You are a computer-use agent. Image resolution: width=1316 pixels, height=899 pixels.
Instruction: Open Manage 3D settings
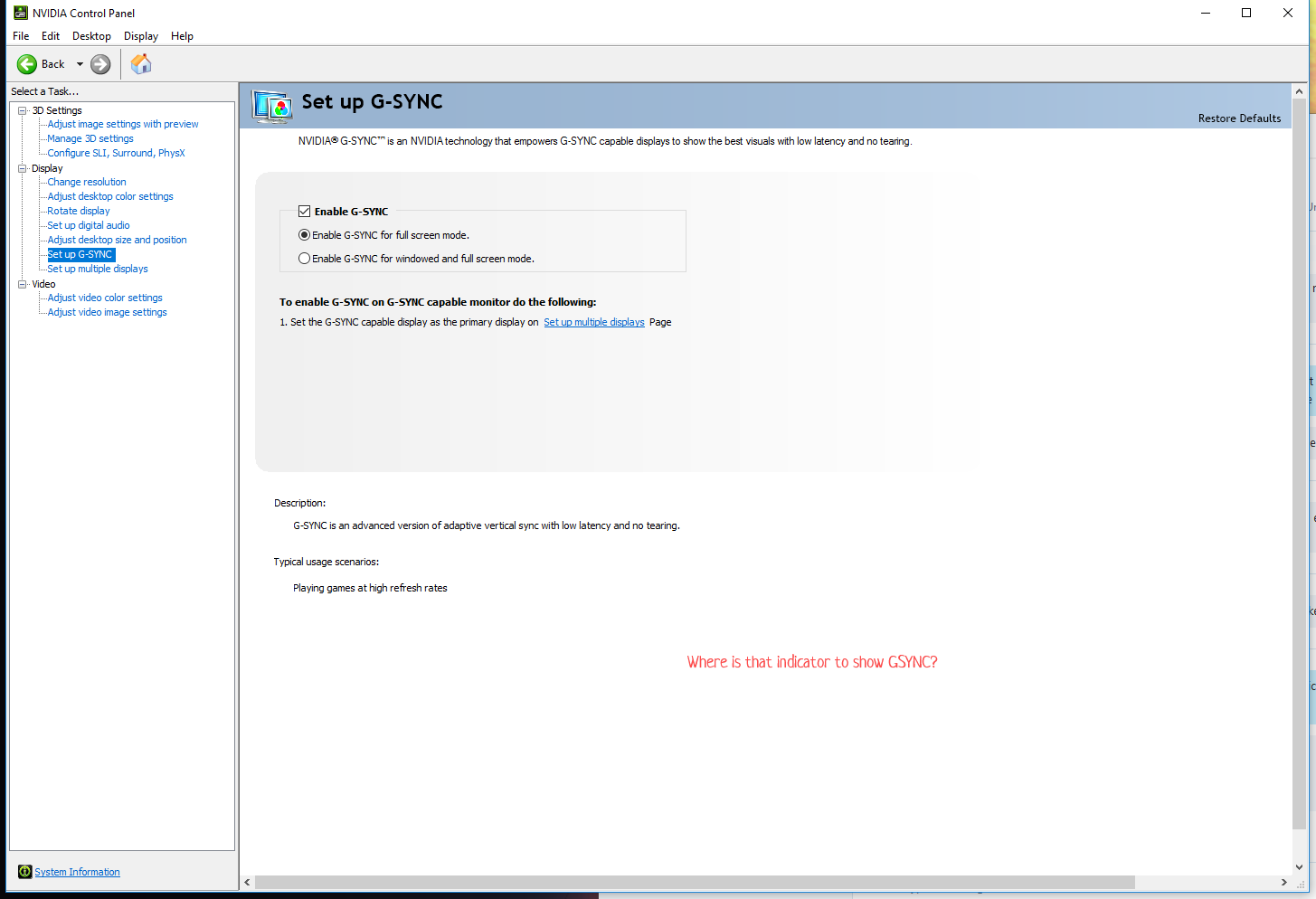(90, 138)
